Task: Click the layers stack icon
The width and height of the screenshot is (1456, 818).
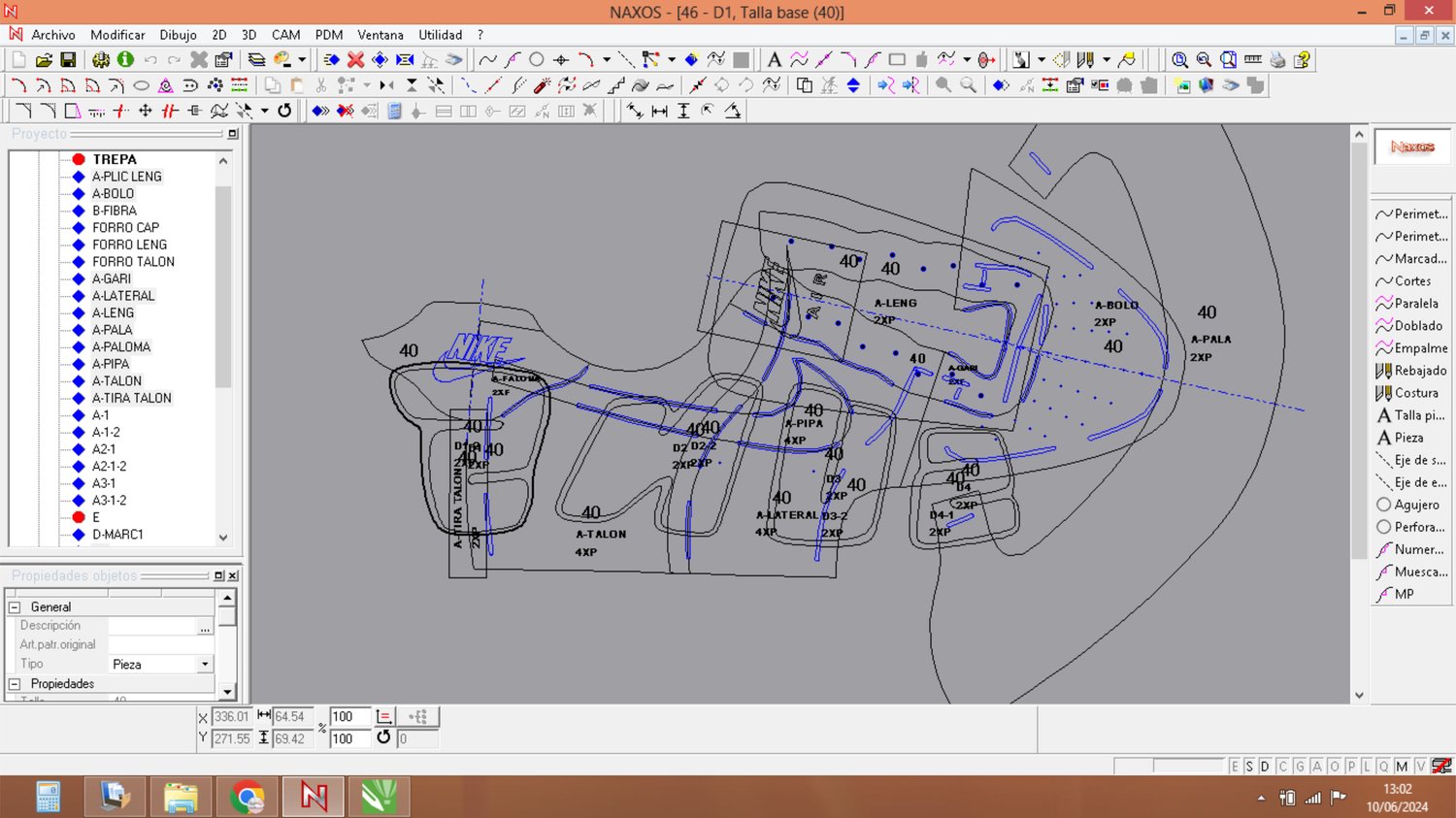Action: pyautogui.click(x=256, y=60)
